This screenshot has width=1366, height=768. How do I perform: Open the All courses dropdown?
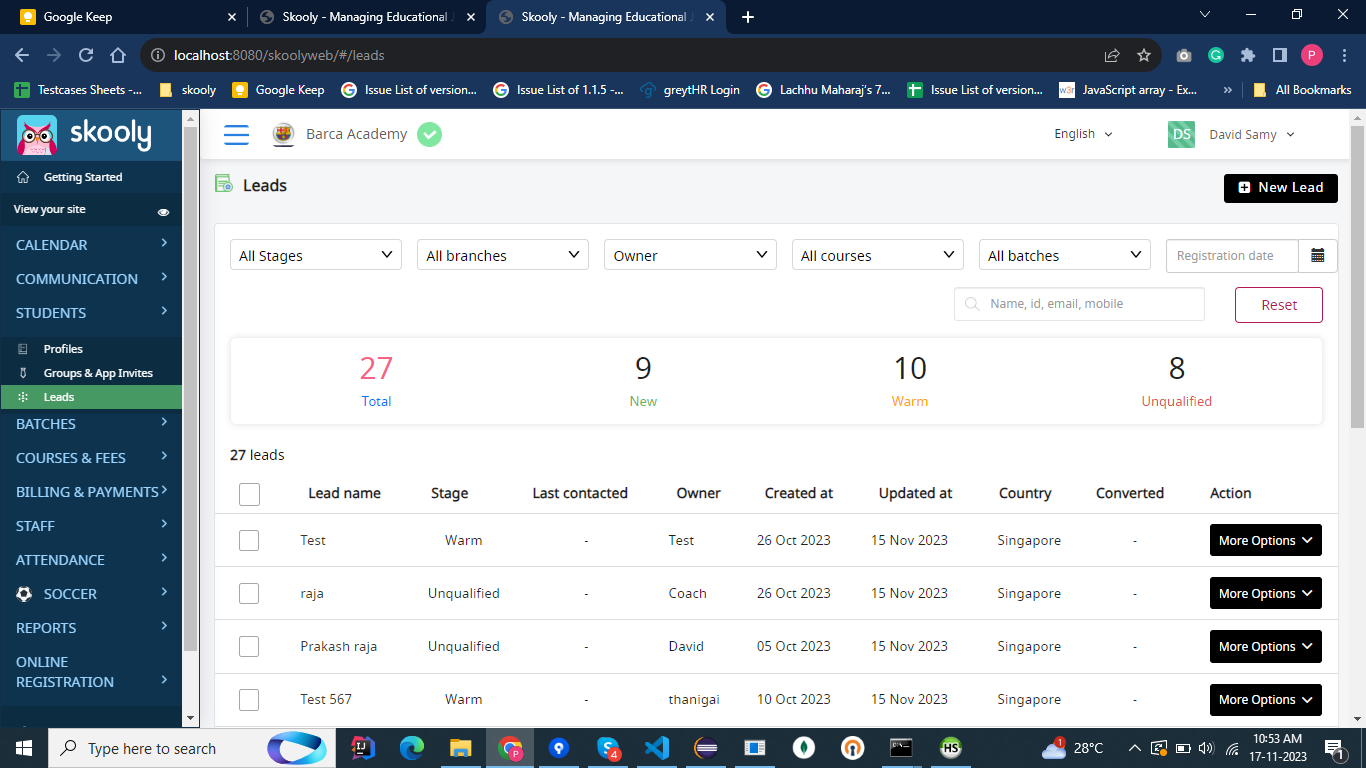coord(877,255)
